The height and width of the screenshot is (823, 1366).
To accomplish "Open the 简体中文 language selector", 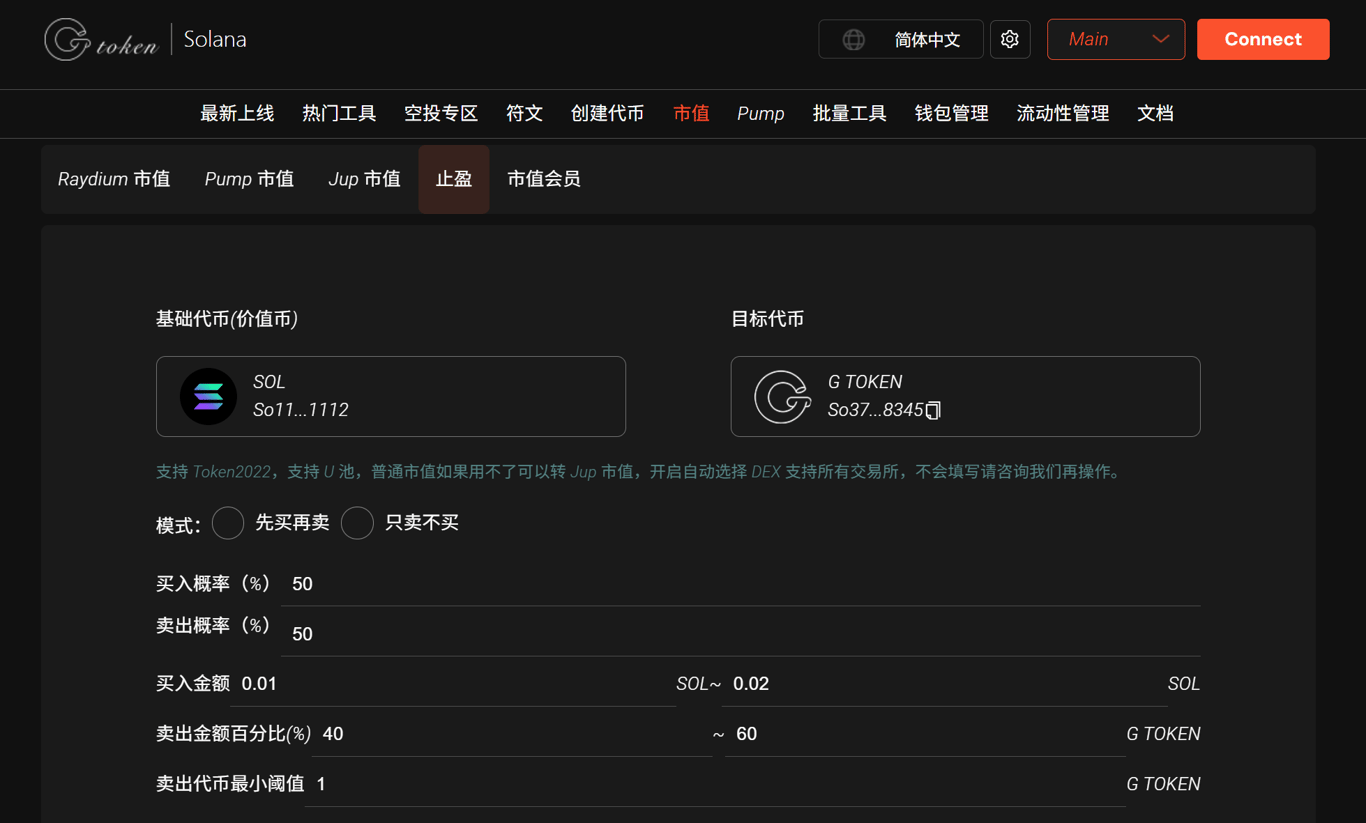I will [x=901, y=40].
